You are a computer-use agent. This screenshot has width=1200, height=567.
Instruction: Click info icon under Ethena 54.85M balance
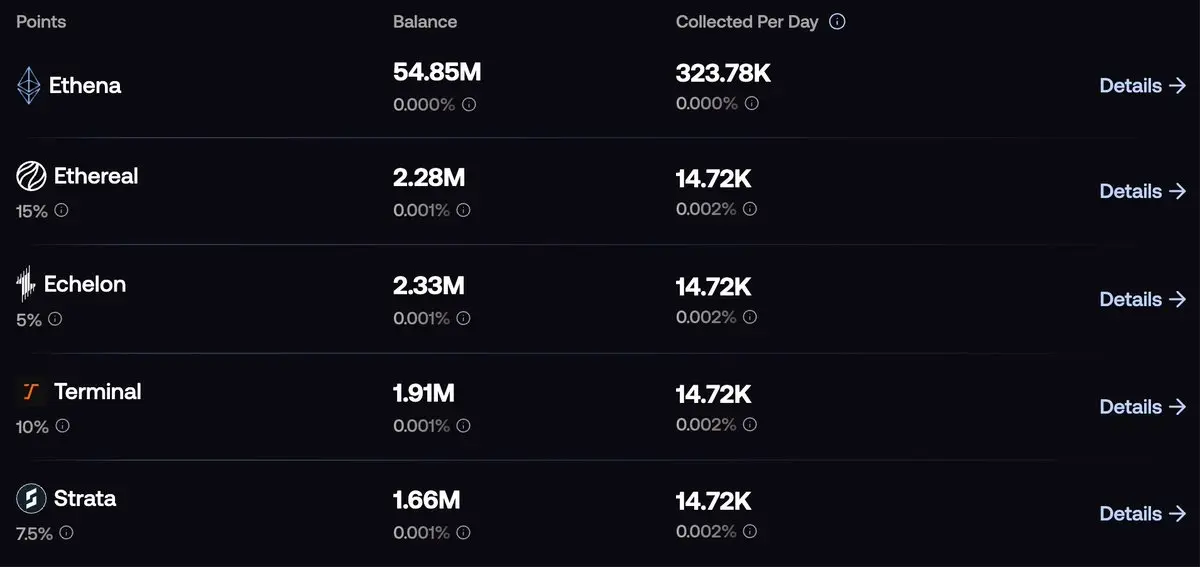pyautogui.click(x=468, y=104)
